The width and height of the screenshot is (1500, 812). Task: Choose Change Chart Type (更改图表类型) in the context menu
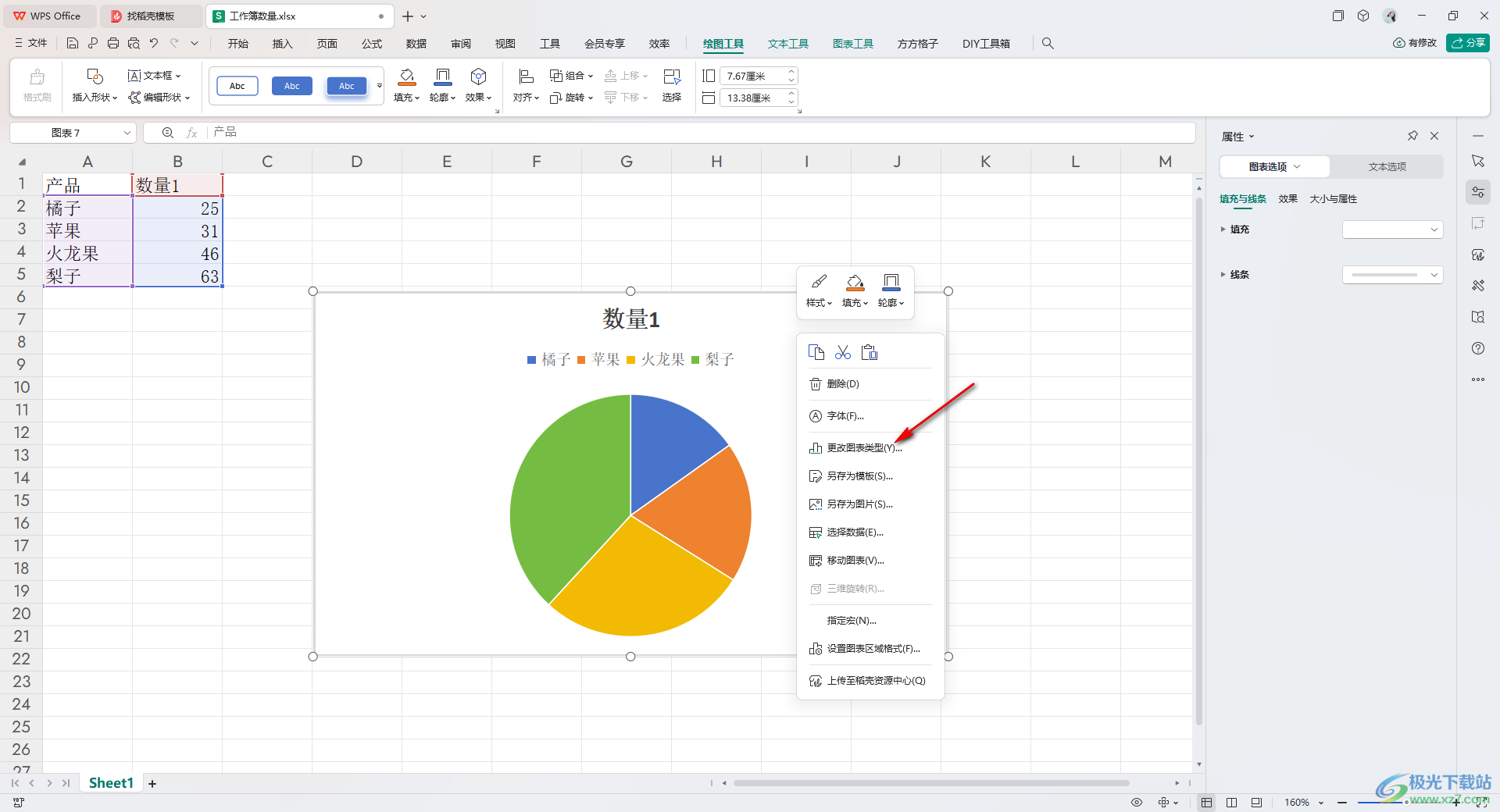point(870,448)
